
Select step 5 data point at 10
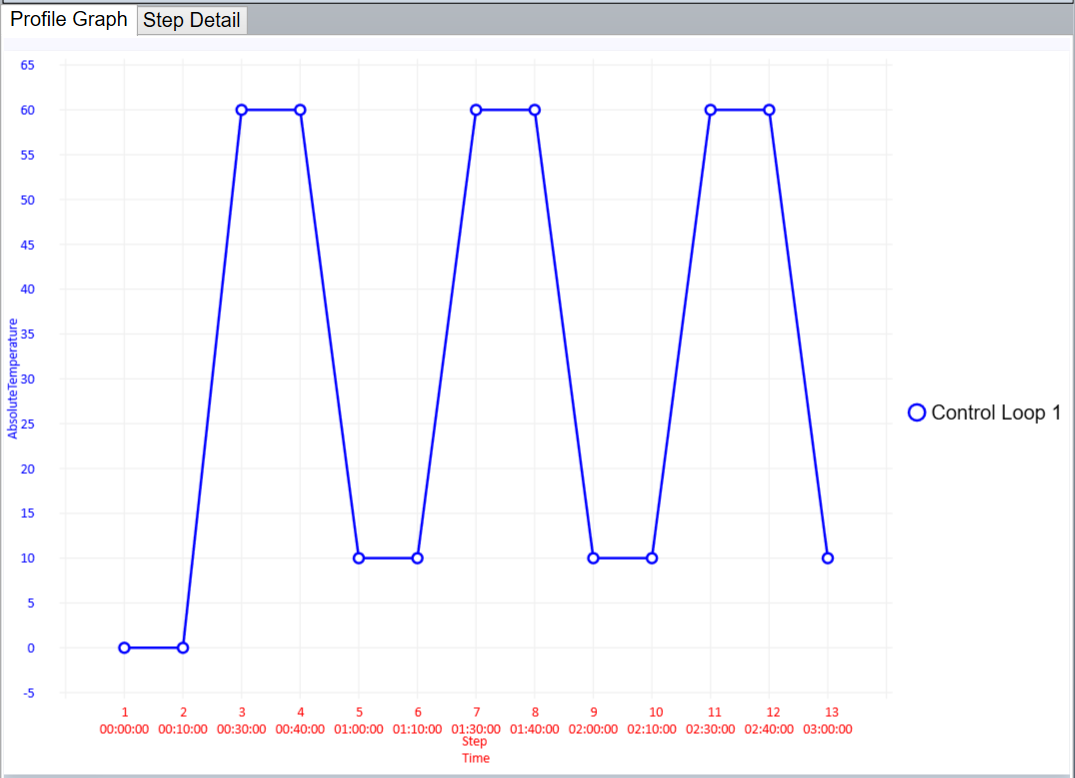(x=359, y=558)
